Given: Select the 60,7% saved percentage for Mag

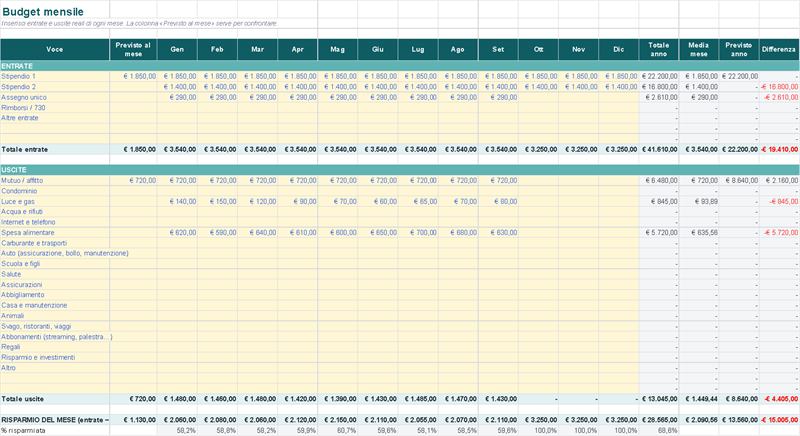Looking at the screenshot, I should coord(346,430).
